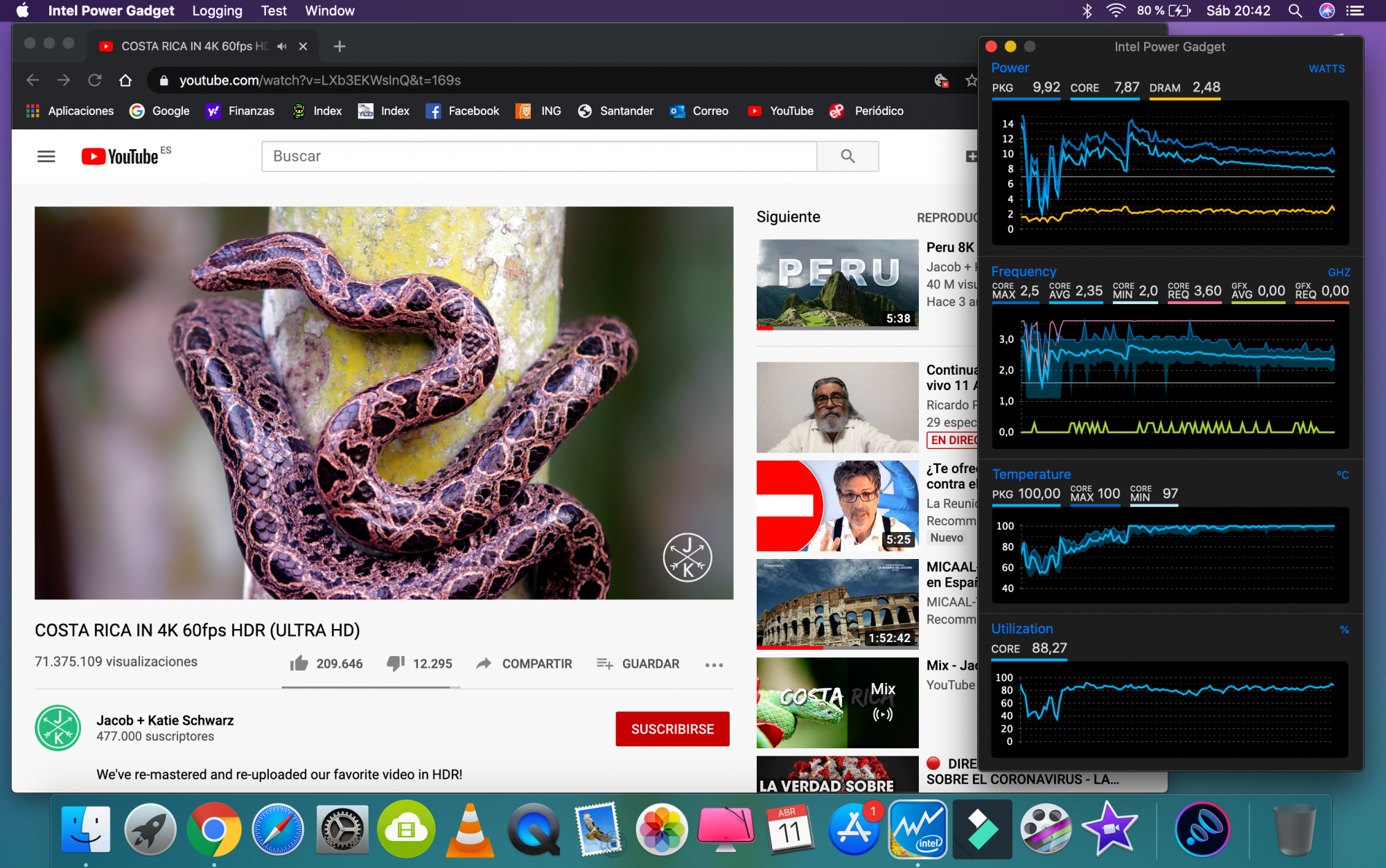Click the YouTube URL address bar
The image size is (1386, 868).
tap(541, 80)
